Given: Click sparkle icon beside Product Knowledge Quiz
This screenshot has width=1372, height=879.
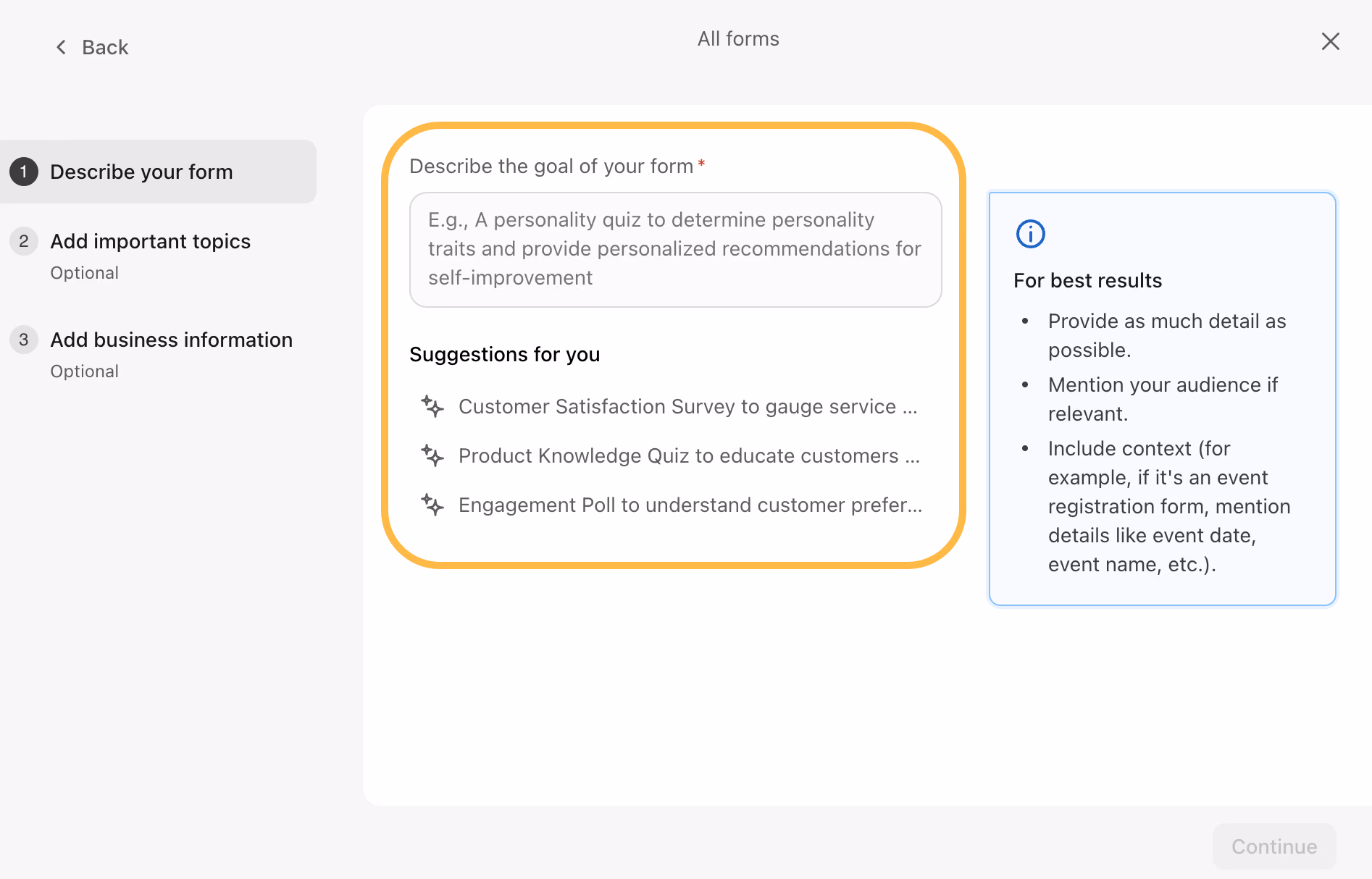Looking at the screenshot, I should point(432,455).
